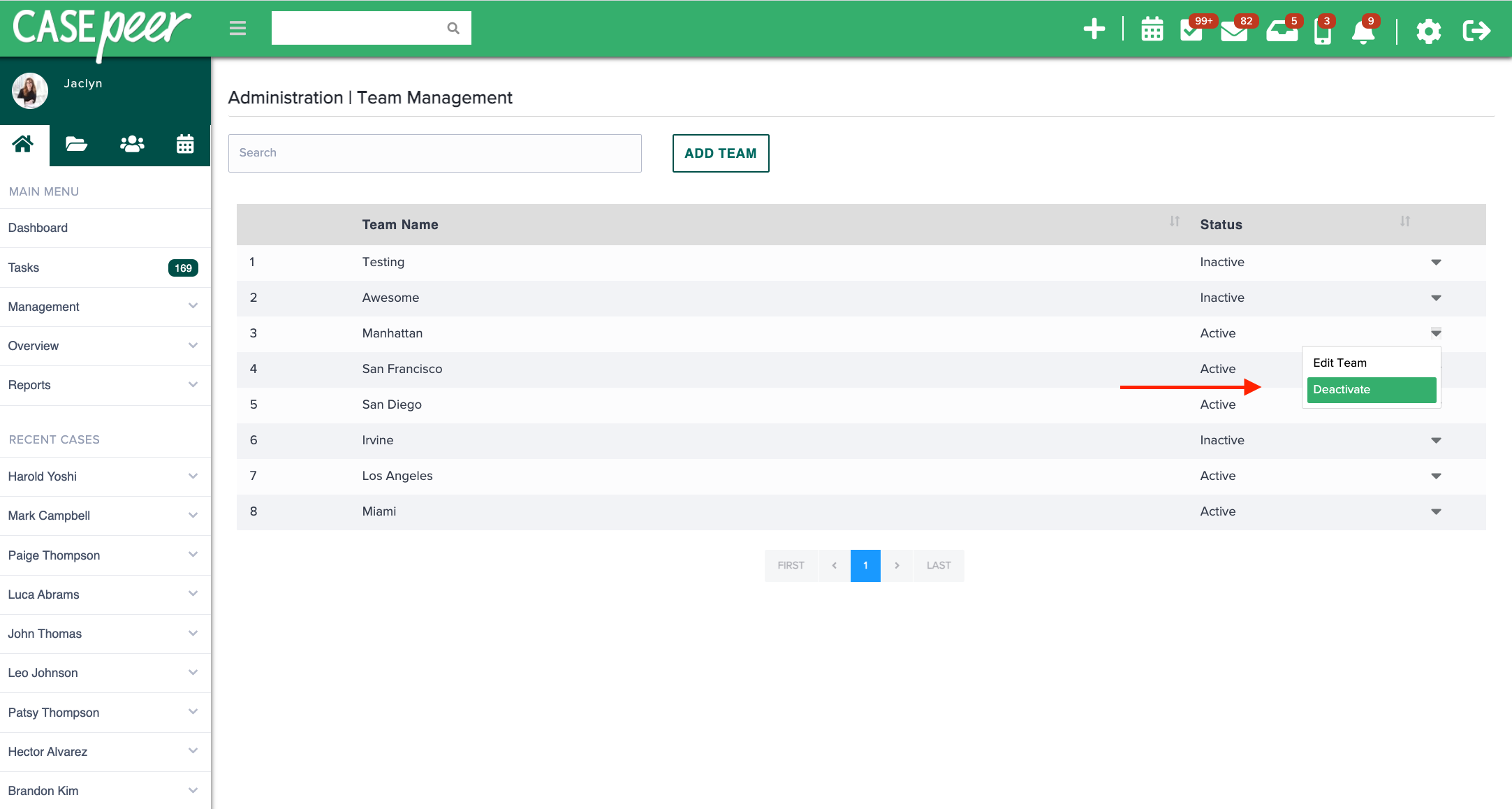Click the notifications bell icon
This screenshot has width=1512, height=809.
pyautogui.click(x=1364, y=32)
